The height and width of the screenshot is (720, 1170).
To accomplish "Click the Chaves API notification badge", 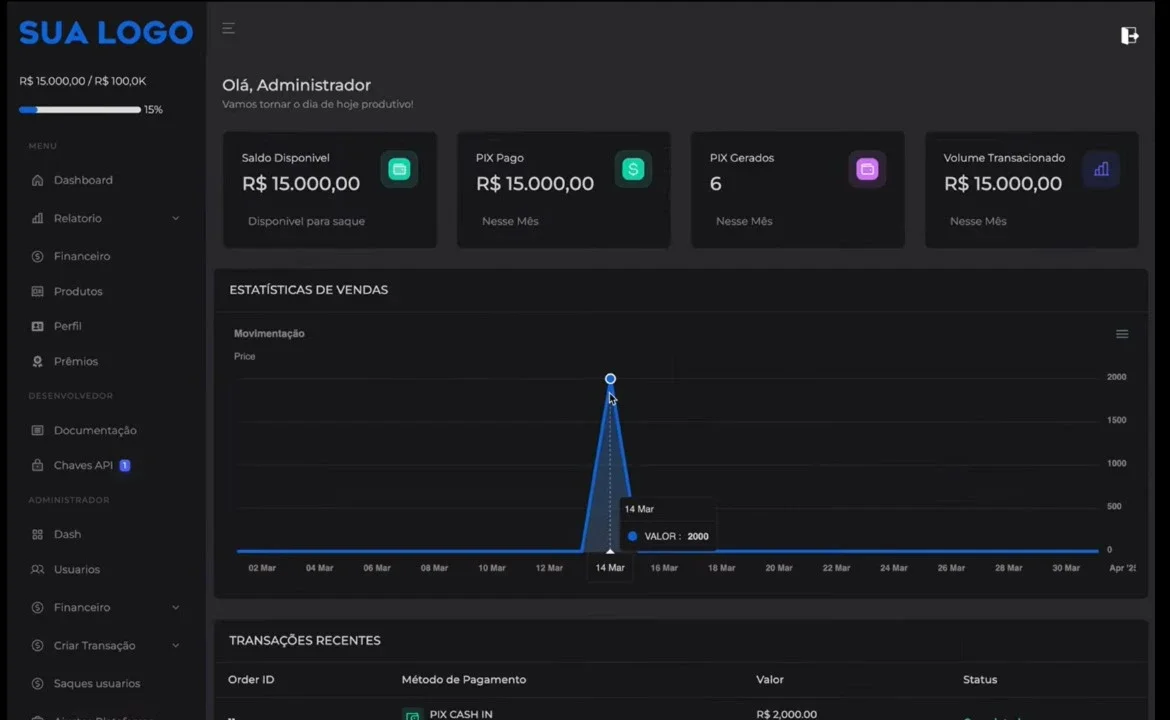I will pyautogui.click(x=125, y=465).
